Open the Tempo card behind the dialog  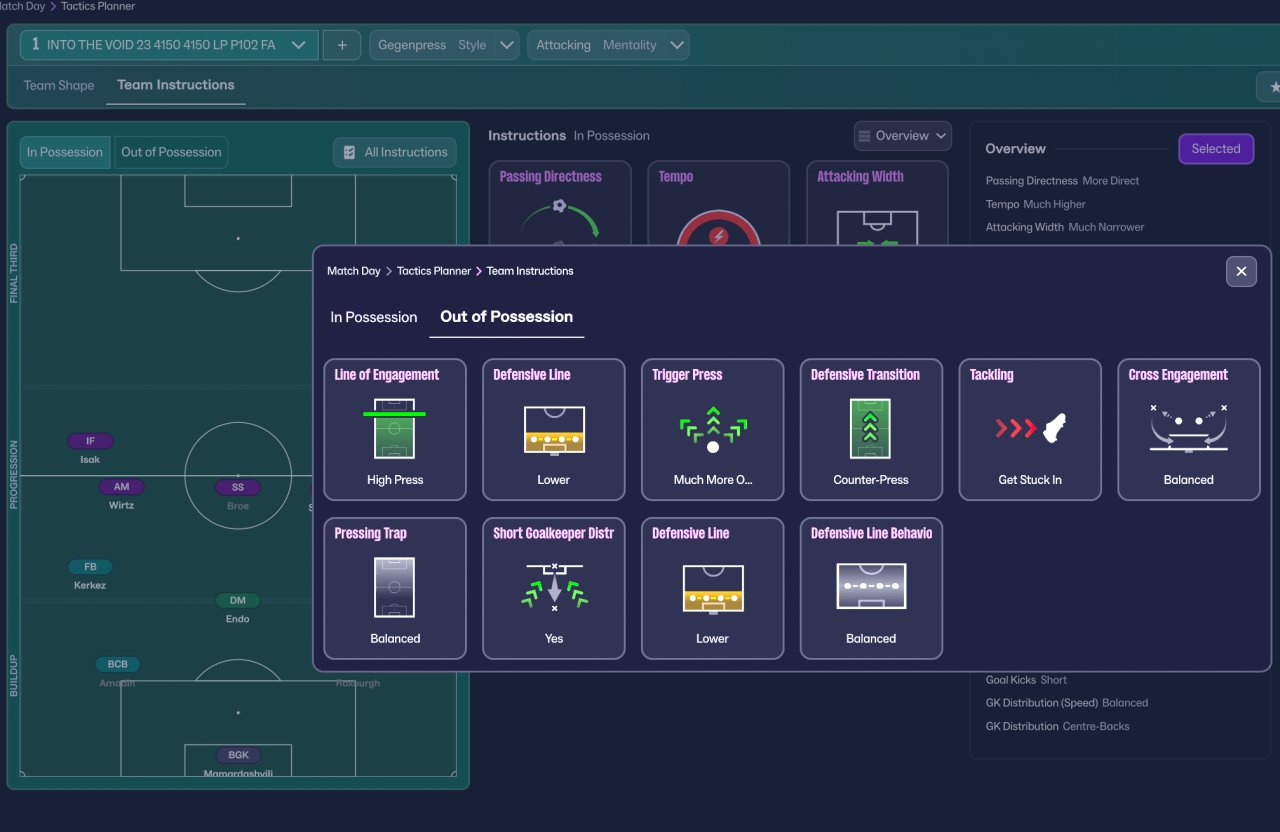[718, 202]
